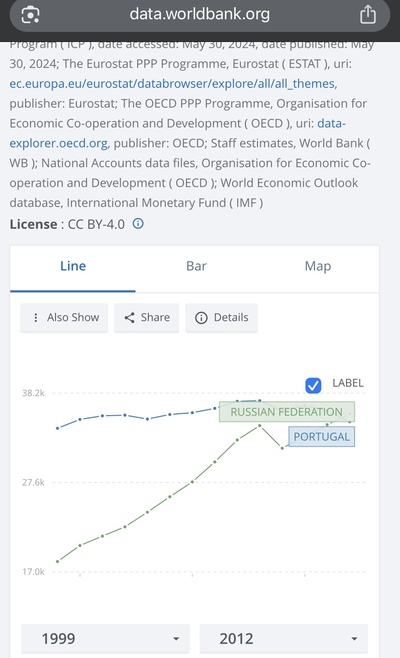Click the Russian Federation series label

(x=287, y=412)
